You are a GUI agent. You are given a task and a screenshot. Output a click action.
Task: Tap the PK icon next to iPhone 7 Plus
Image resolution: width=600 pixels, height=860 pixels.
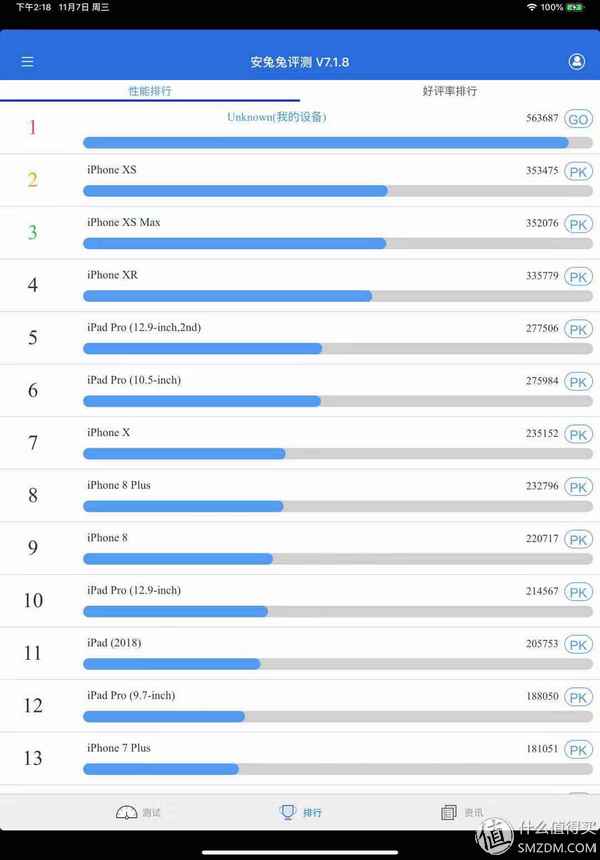coord(577,750)
